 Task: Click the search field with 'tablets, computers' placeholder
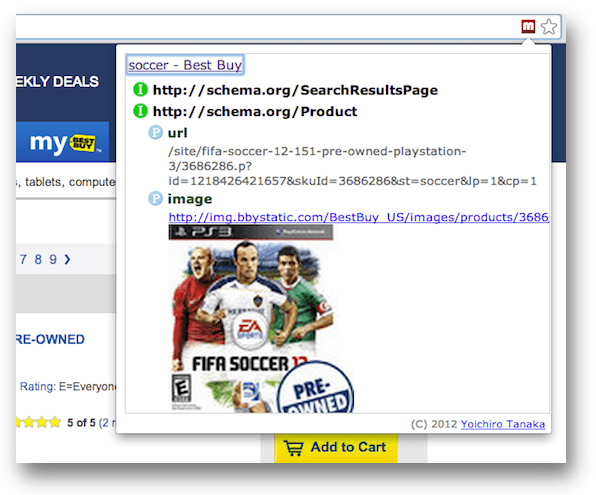66,182
